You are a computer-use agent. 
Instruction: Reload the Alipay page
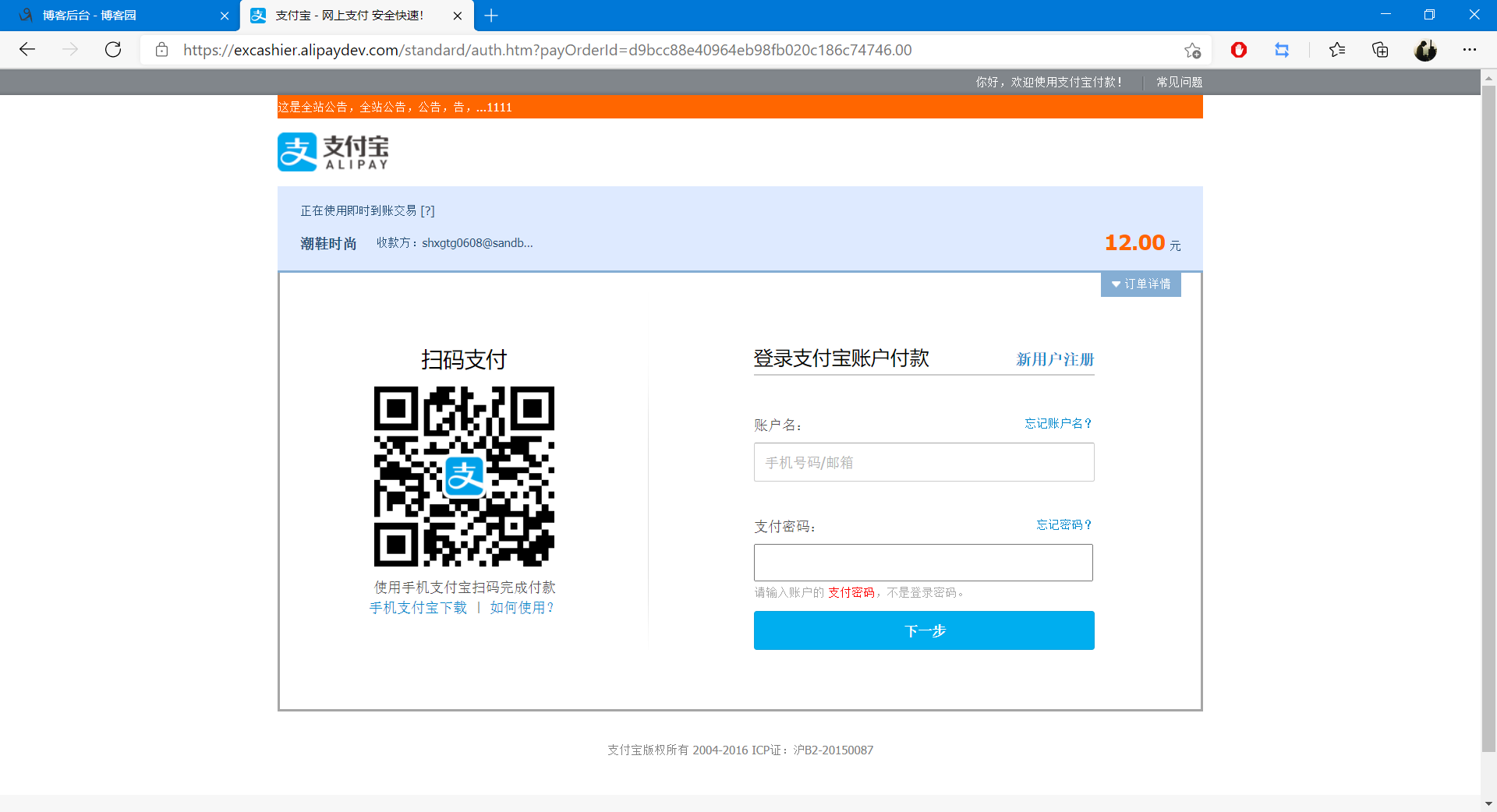point(113,50)
